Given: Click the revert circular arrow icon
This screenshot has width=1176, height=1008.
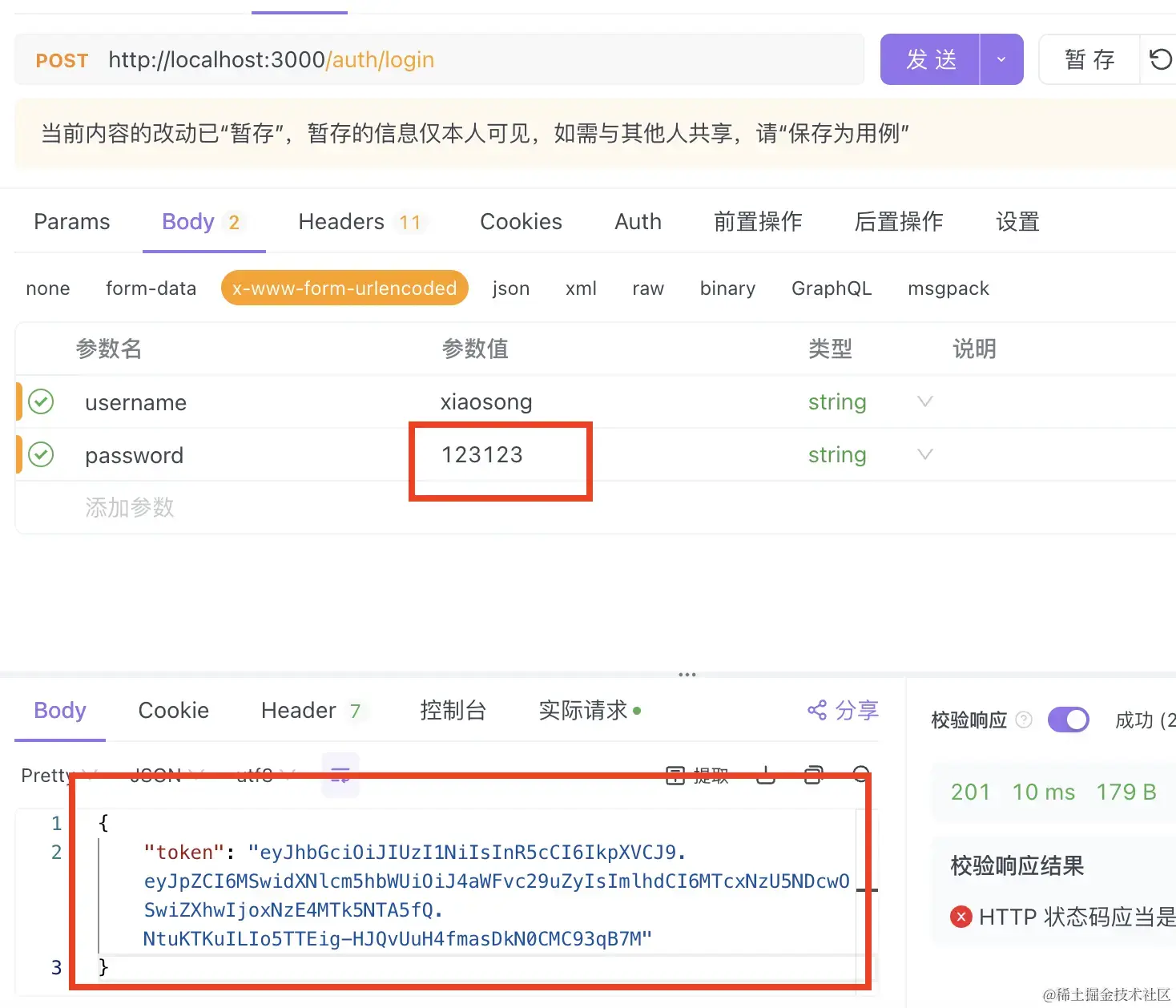Looking at the screenshot, I should [1159, 59].
